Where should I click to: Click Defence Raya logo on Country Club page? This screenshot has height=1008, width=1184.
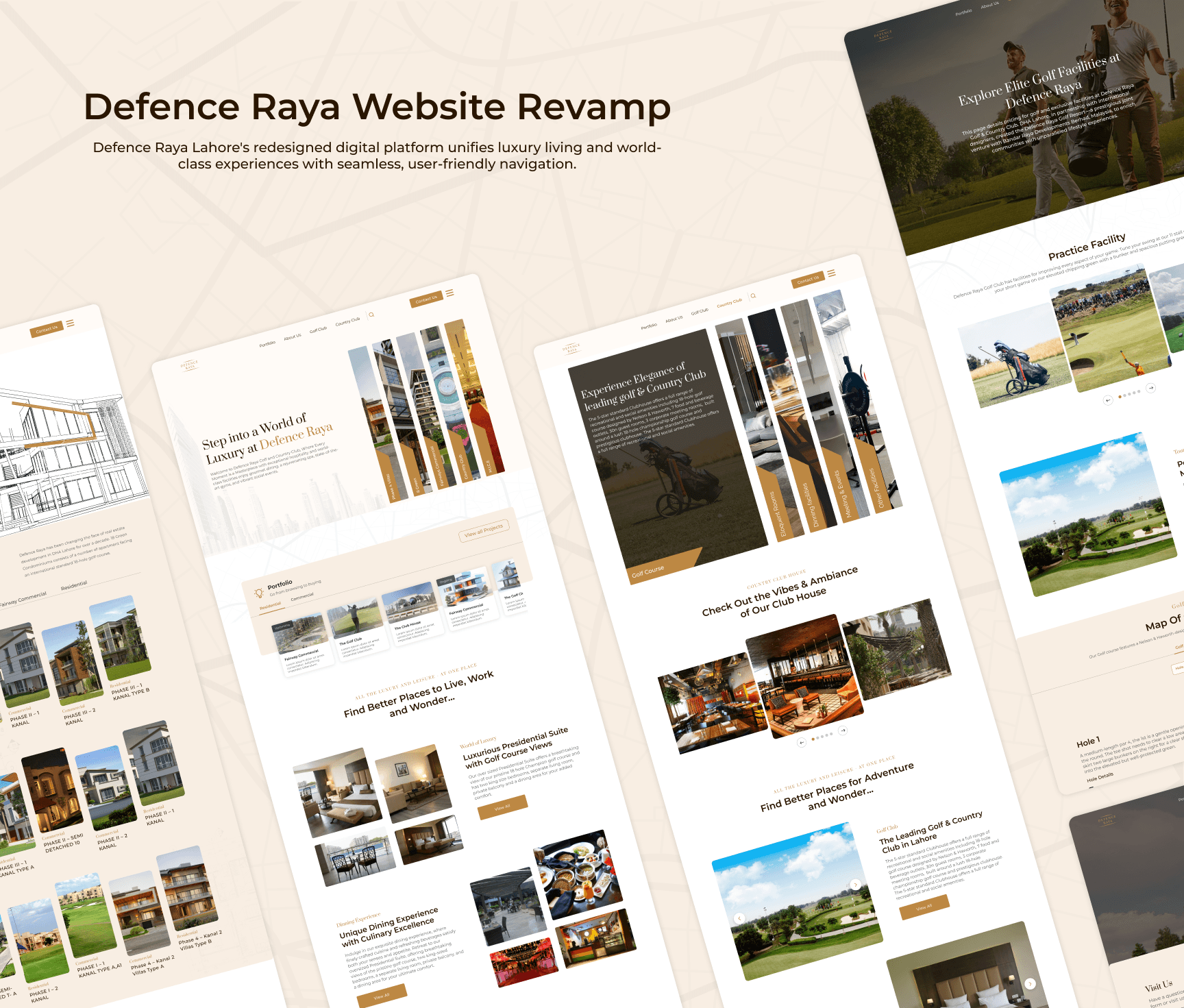(571, 348)
